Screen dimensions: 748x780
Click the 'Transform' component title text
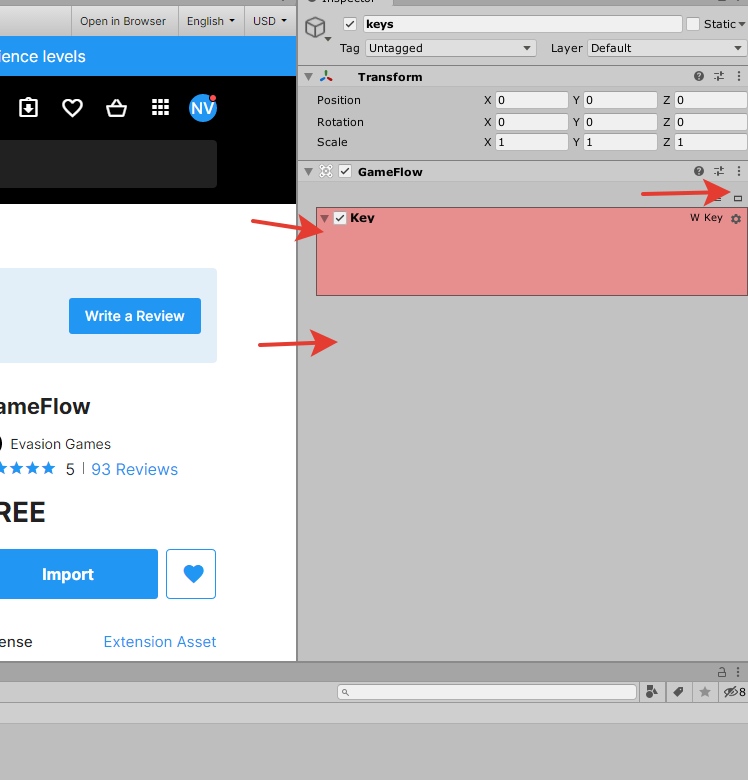tap(390, 77)
